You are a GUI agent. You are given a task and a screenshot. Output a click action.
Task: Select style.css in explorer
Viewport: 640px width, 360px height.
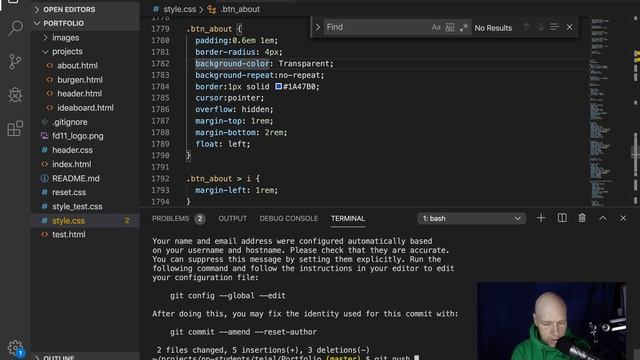(85, 220)
